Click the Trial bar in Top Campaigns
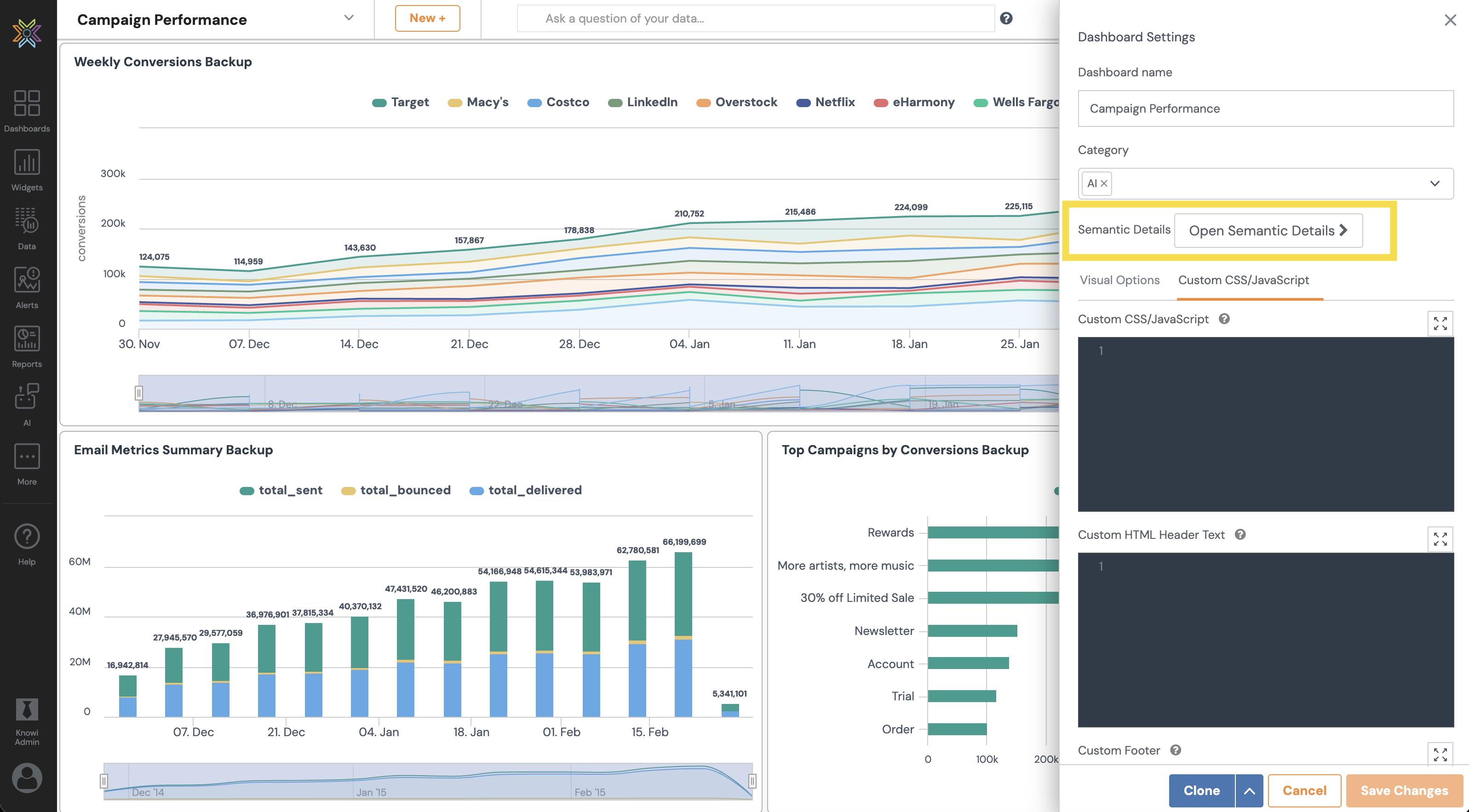Viewport: 1469px width, 812px height. [x=962, y=696]
